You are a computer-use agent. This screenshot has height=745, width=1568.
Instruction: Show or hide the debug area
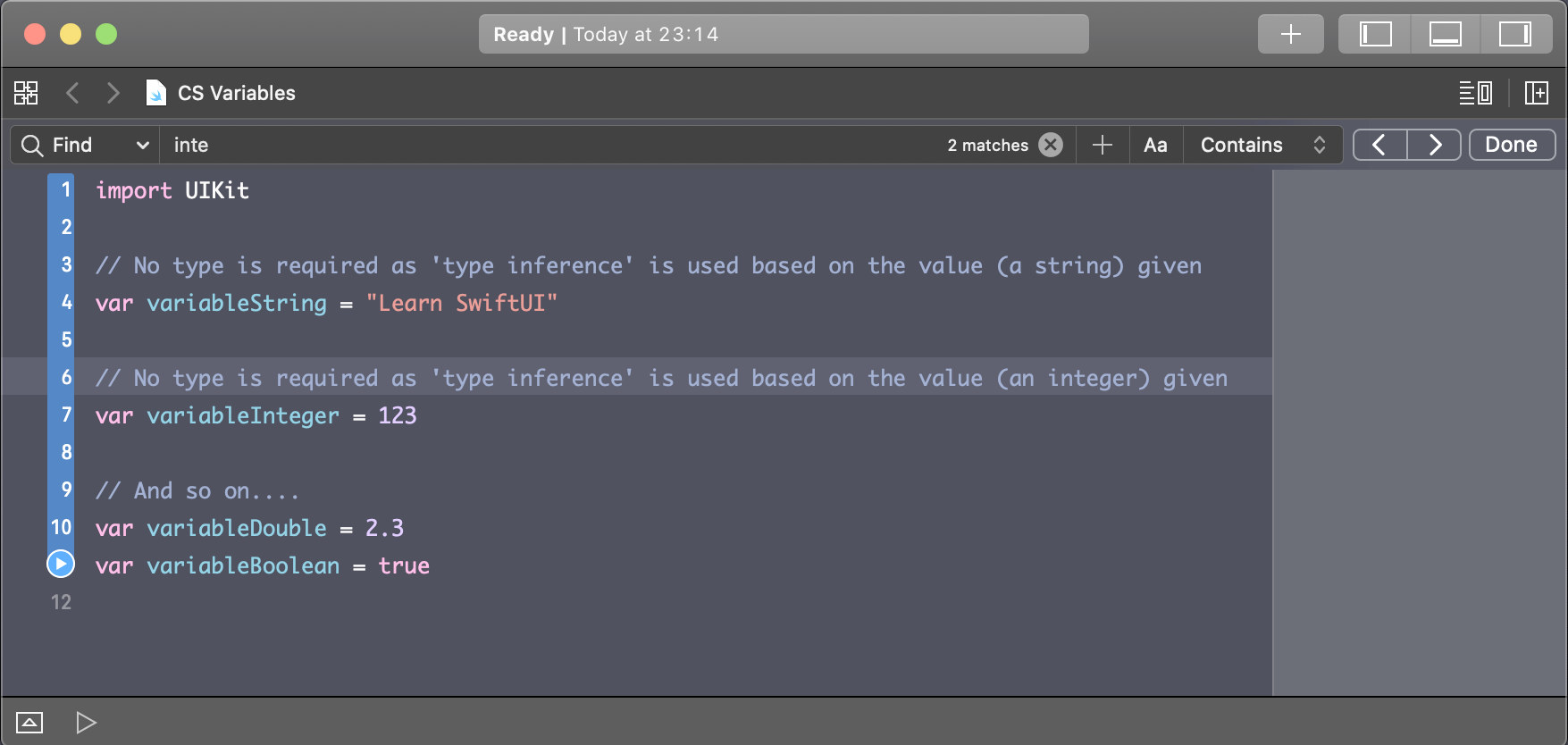(29, 722)
